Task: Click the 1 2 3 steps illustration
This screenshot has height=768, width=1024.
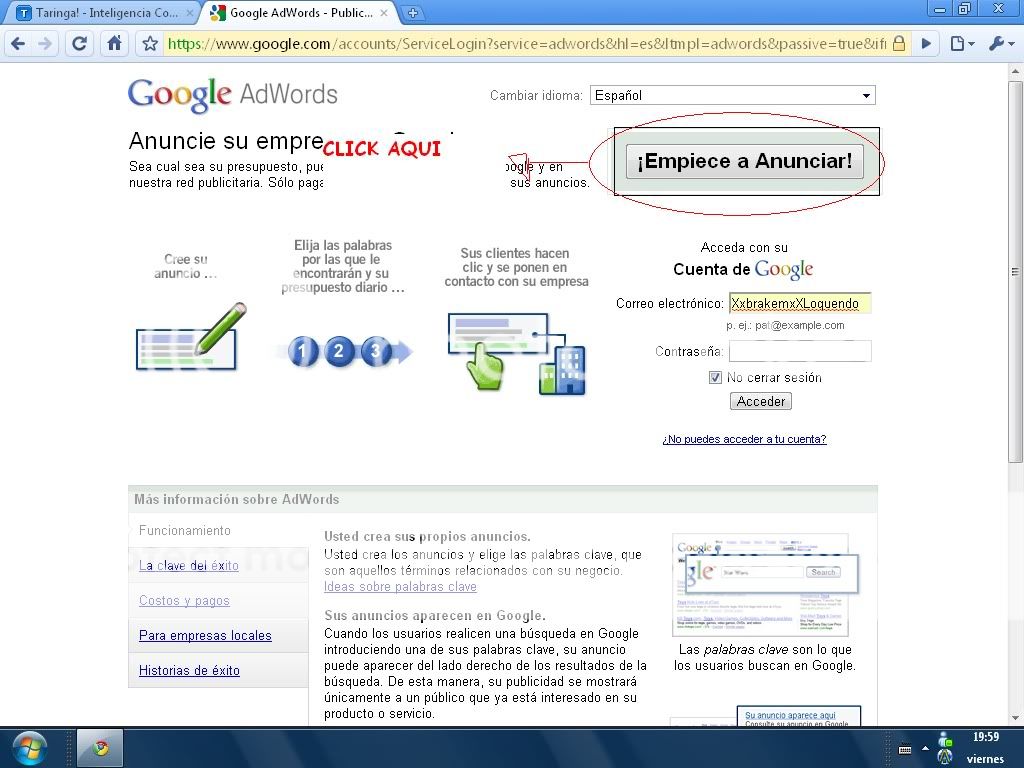Action: pyautogui.click(x=345, y=351)
